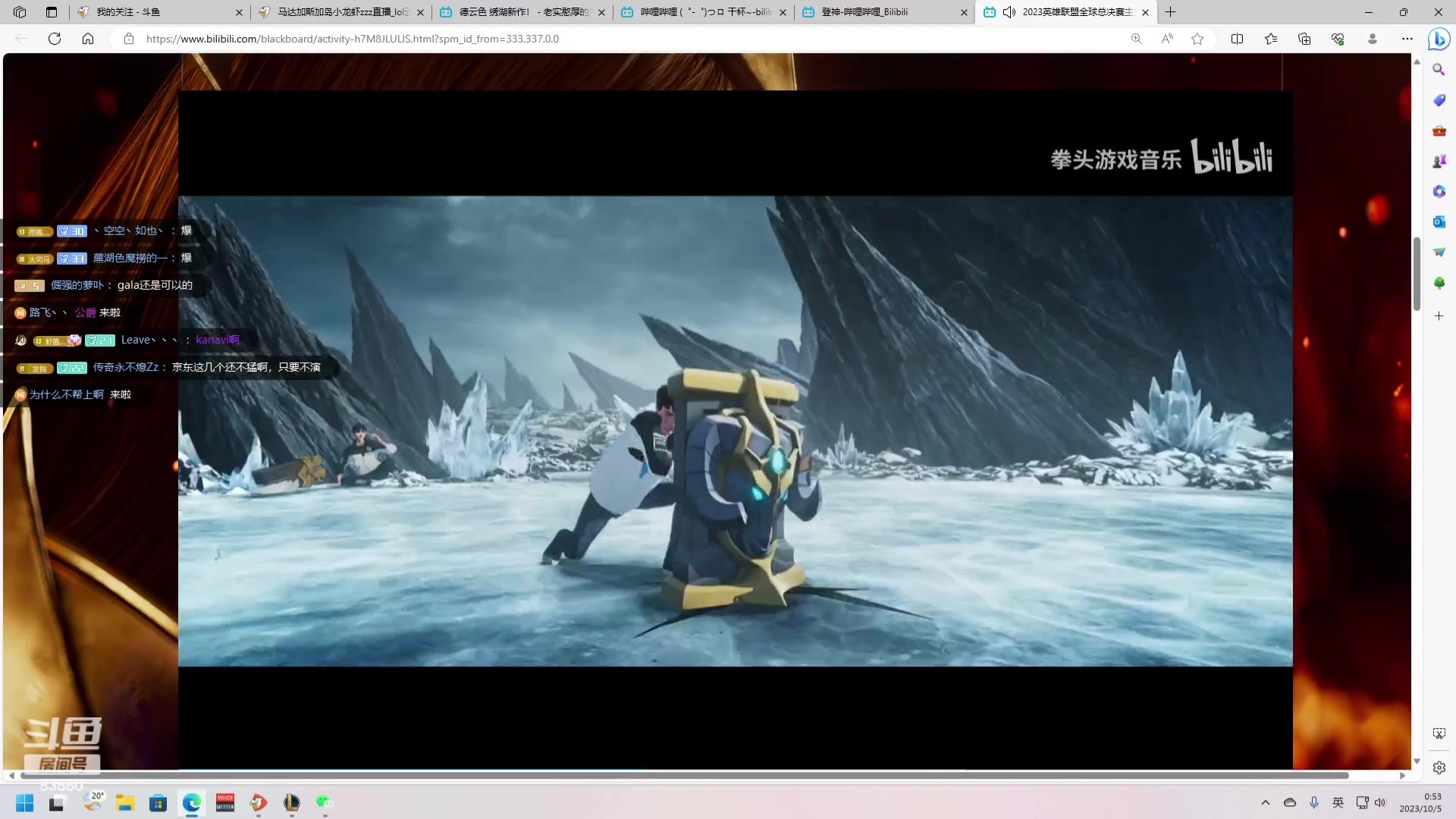Open the WeChat taskbar icon

(325, 803)
